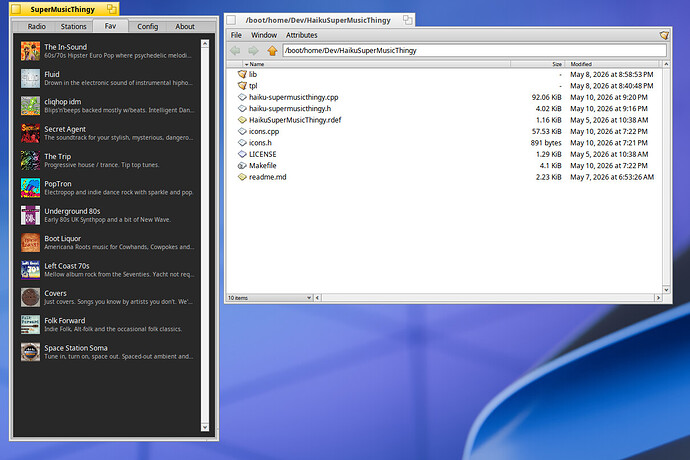Open the Attributes menu in Tracker
The height and width of the screenshot is (460, 690).
pyautogui.click(x=301, y=35)
